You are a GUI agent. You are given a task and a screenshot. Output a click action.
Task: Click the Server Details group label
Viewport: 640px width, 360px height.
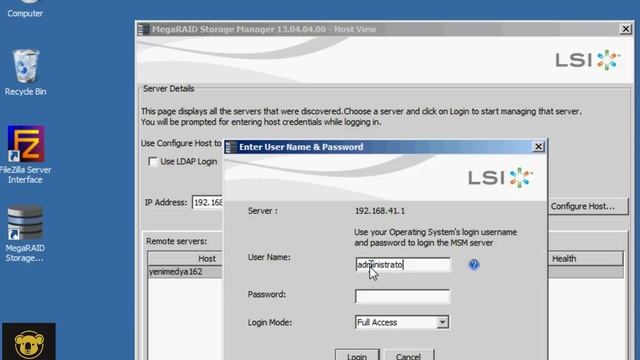[x=169, y=89]
